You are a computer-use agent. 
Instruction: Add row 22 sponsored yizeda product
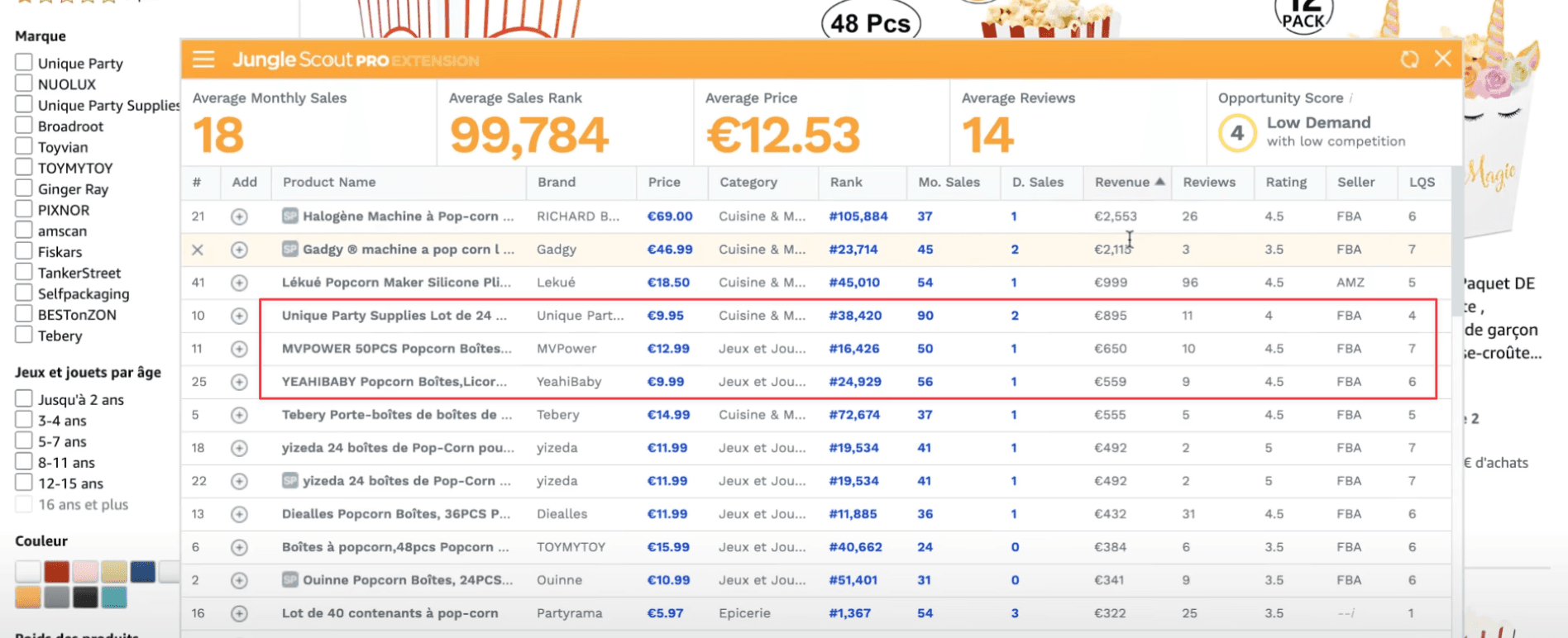[239, 481]
